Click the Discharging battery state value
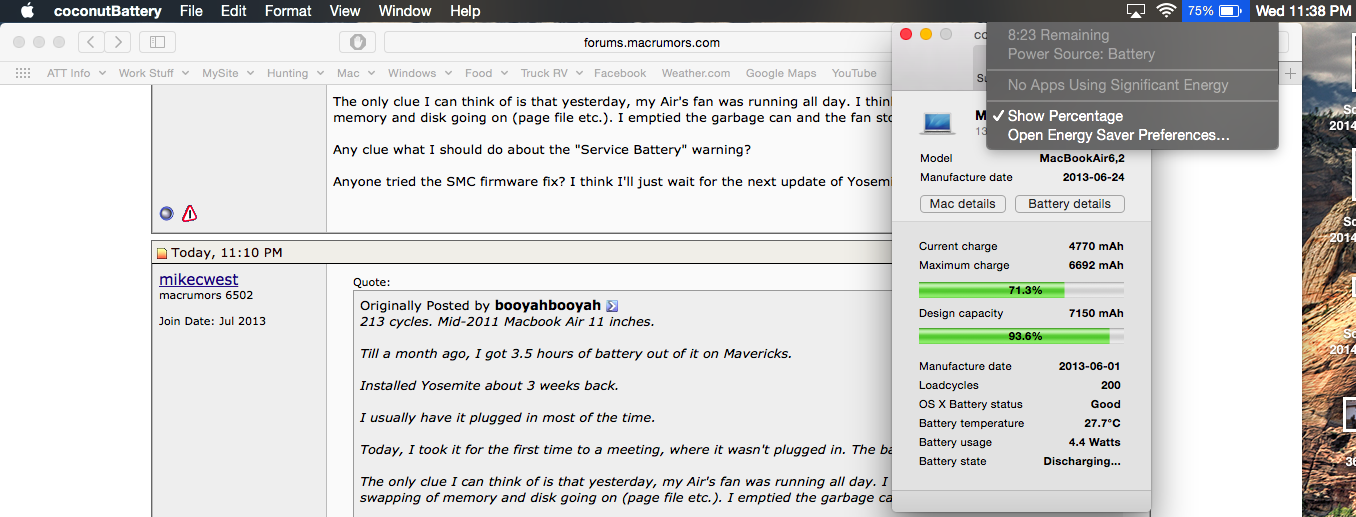1356x517 pixels. point(1082,461)
